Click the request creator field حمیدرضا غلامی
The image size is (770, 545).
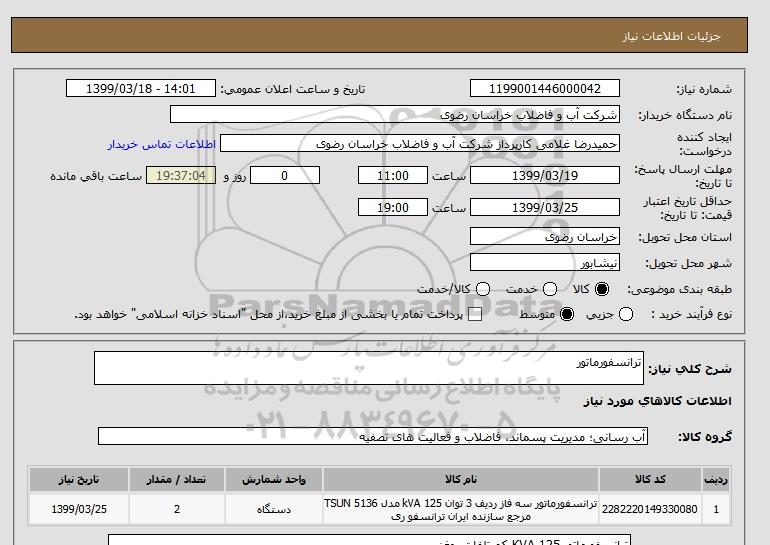[420, 144]
